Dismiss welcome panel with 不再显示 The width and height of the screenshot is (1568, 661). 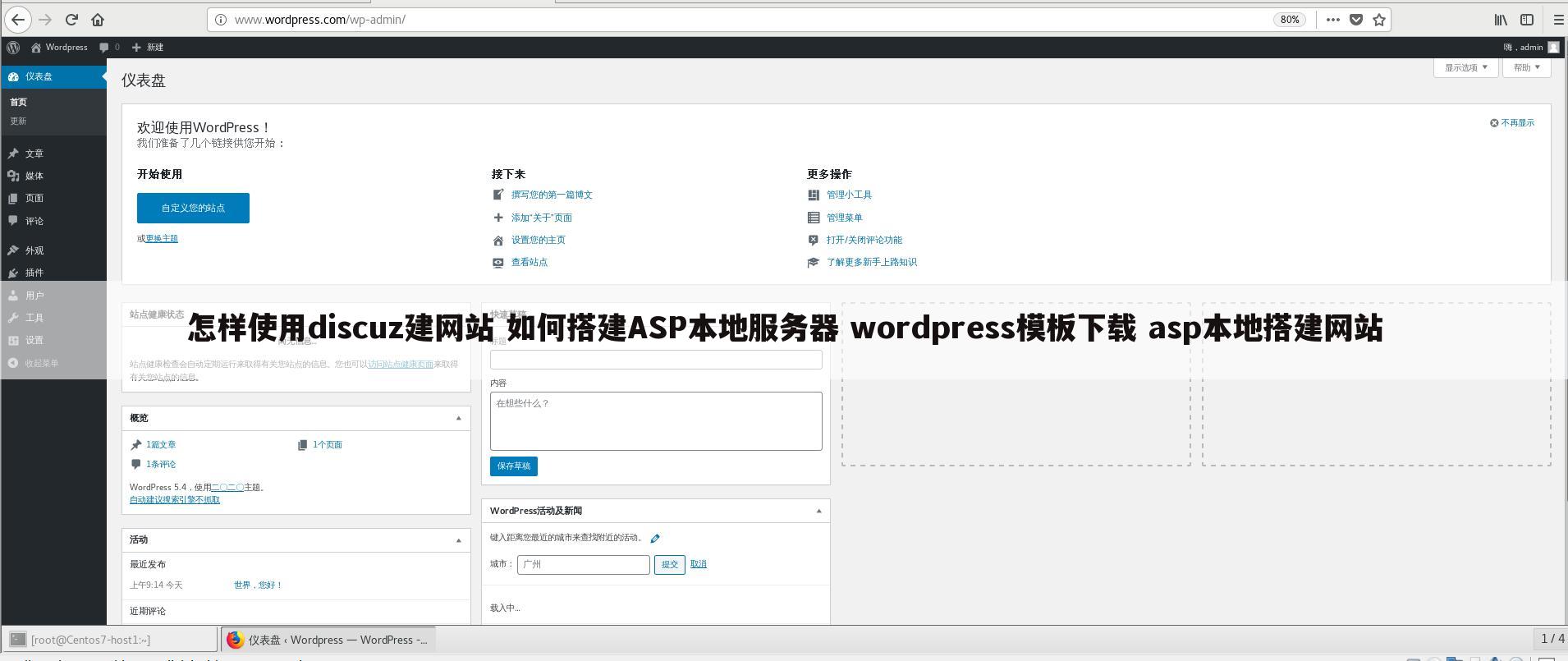click(x=1512, y=123)
